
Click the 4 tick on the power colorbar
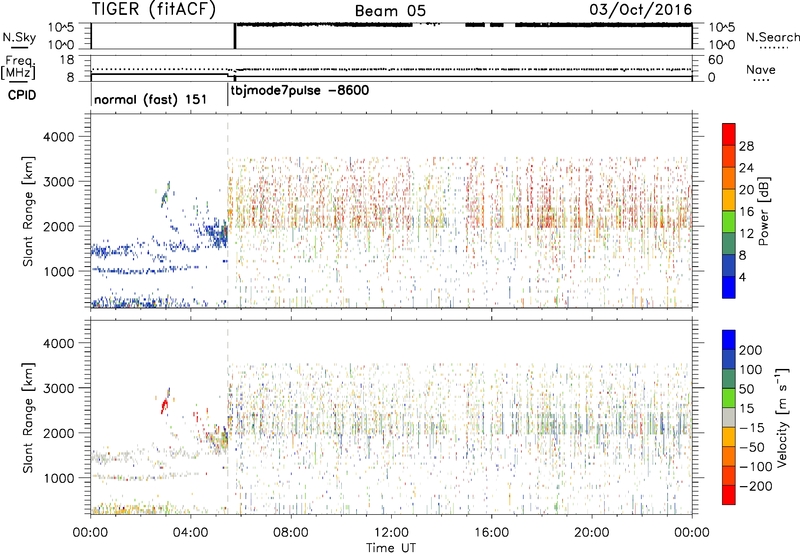[742, 277]
